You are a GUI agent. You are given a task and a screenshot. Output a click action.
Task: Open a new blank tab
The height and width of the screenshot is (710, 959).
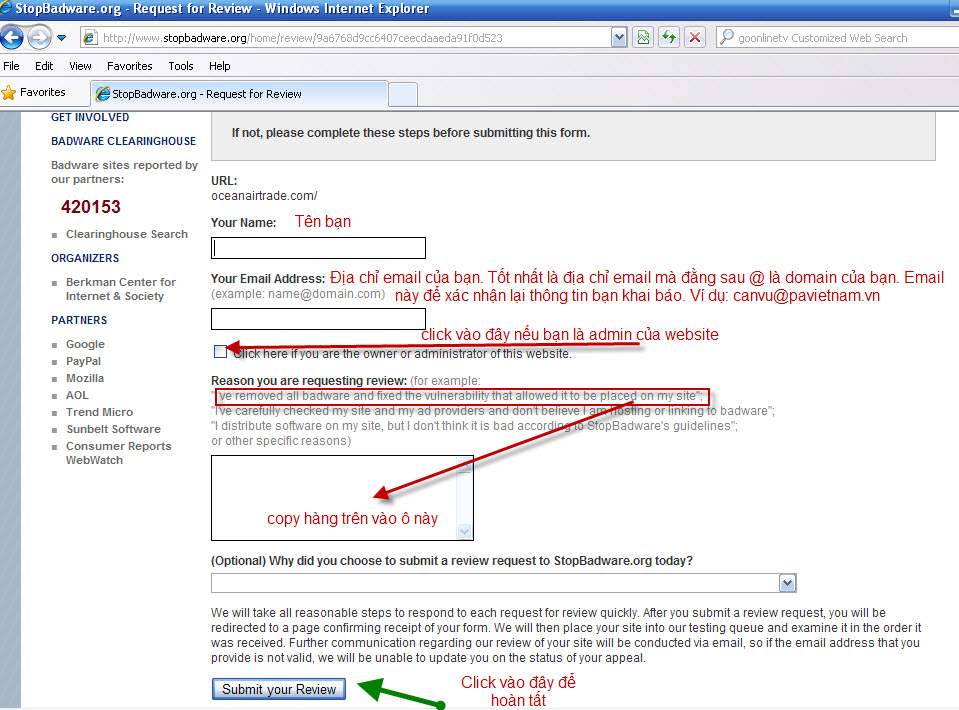403,95
